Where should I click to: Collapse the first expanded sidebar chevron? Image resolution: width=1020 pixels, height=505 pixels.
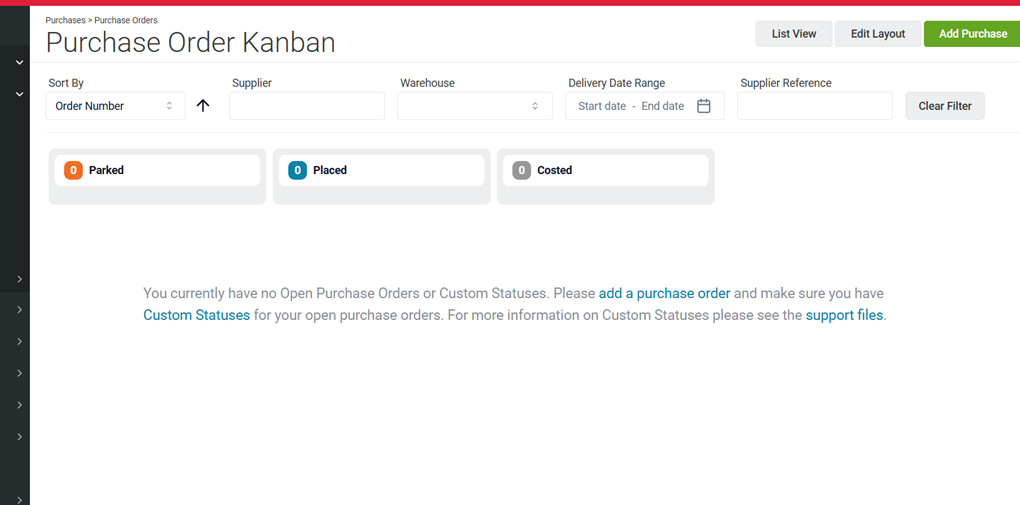coord(20,62)
